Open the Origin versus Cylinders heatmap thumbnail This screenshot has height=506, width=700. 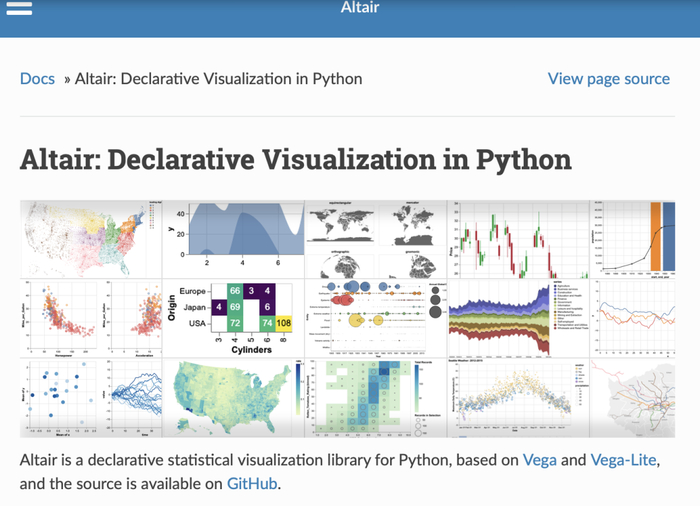tap(233, 318)
